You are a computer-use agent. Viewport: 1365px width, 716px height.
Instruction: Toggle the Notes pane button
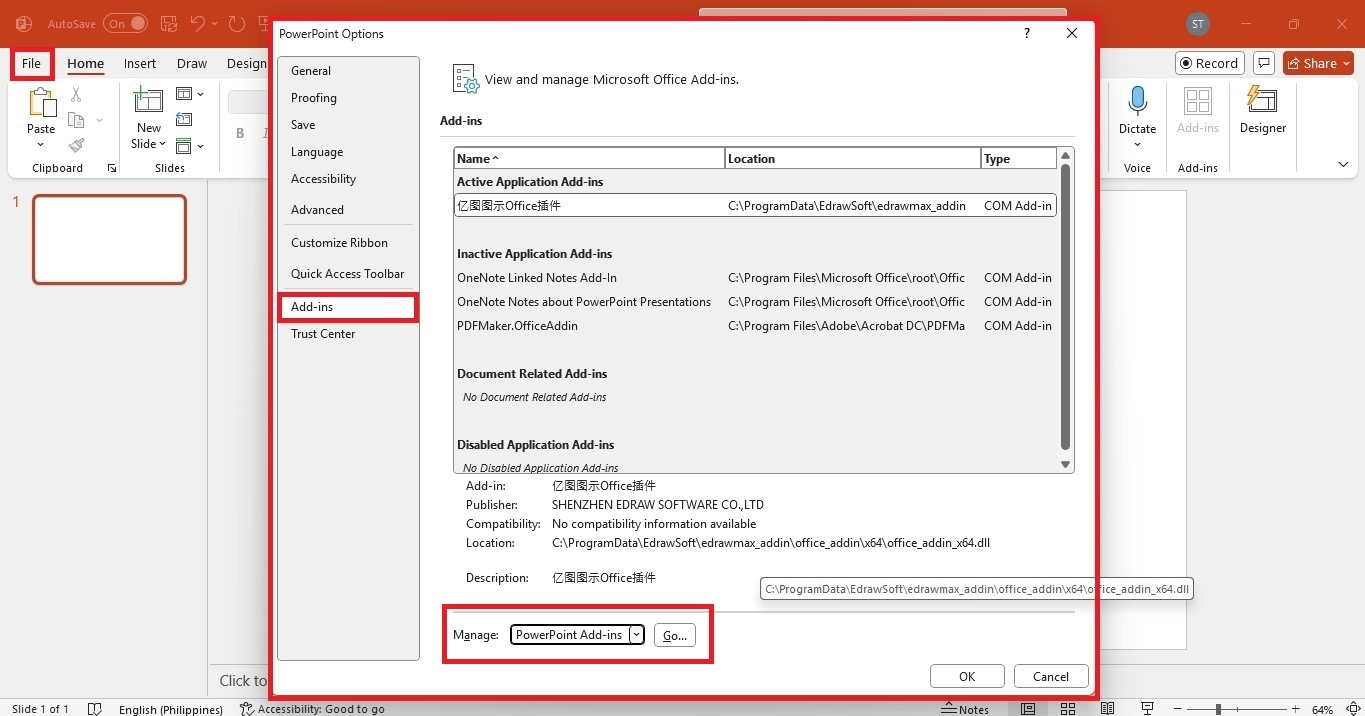point(965,709)
